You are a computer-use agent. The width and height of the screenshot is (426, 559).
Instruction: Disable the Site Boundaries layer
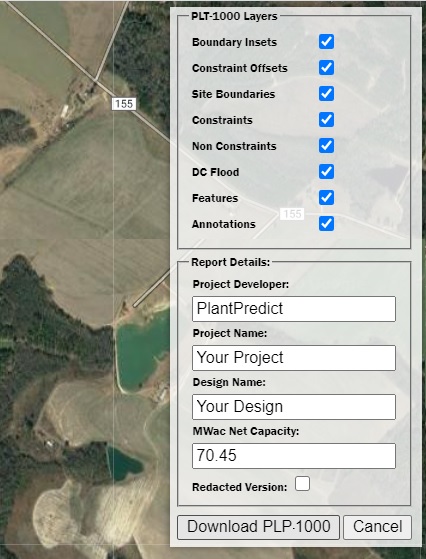(326, 94)
